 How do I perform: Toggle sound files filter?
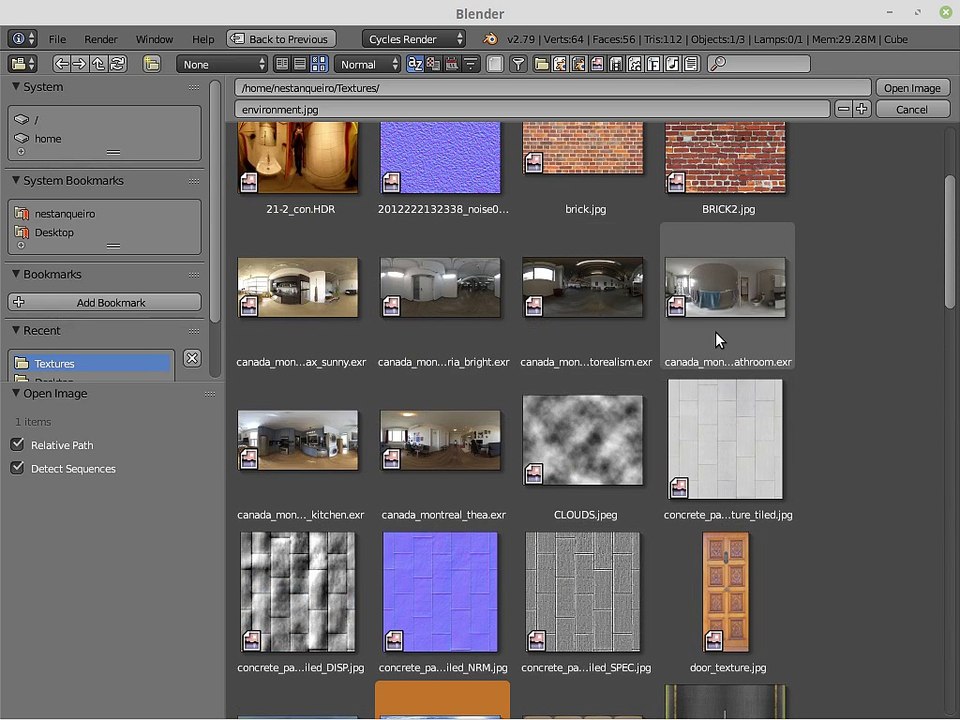click(672, 64)
